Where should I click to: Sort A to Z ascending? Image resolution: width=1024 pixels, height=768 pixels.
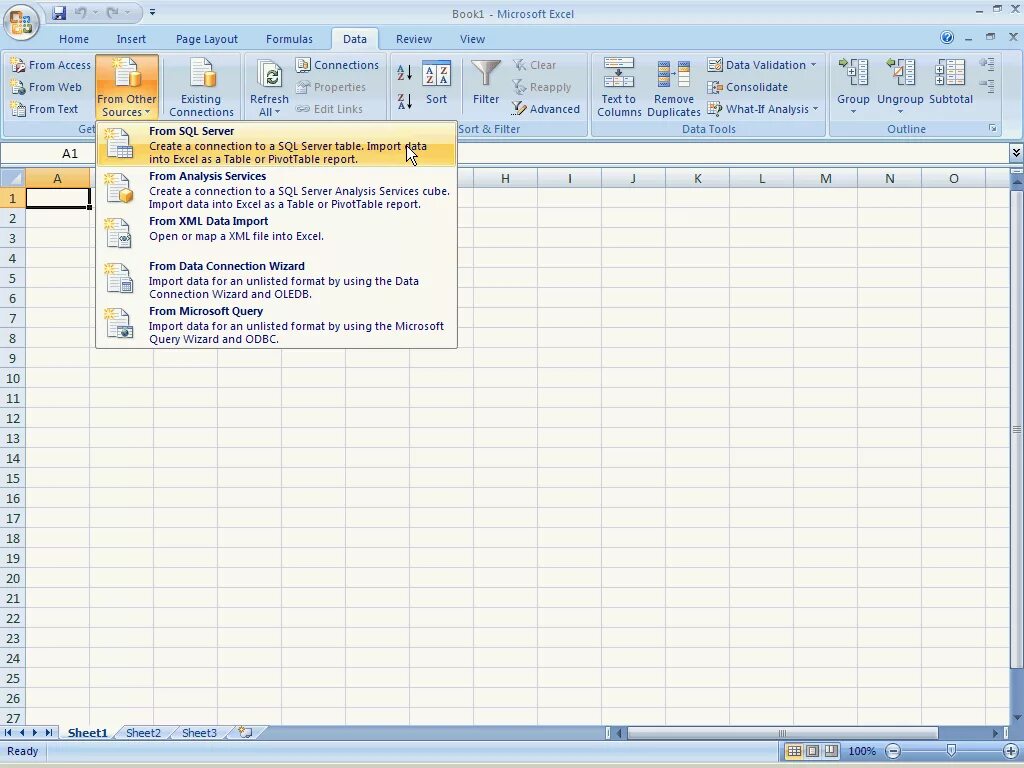404,72
